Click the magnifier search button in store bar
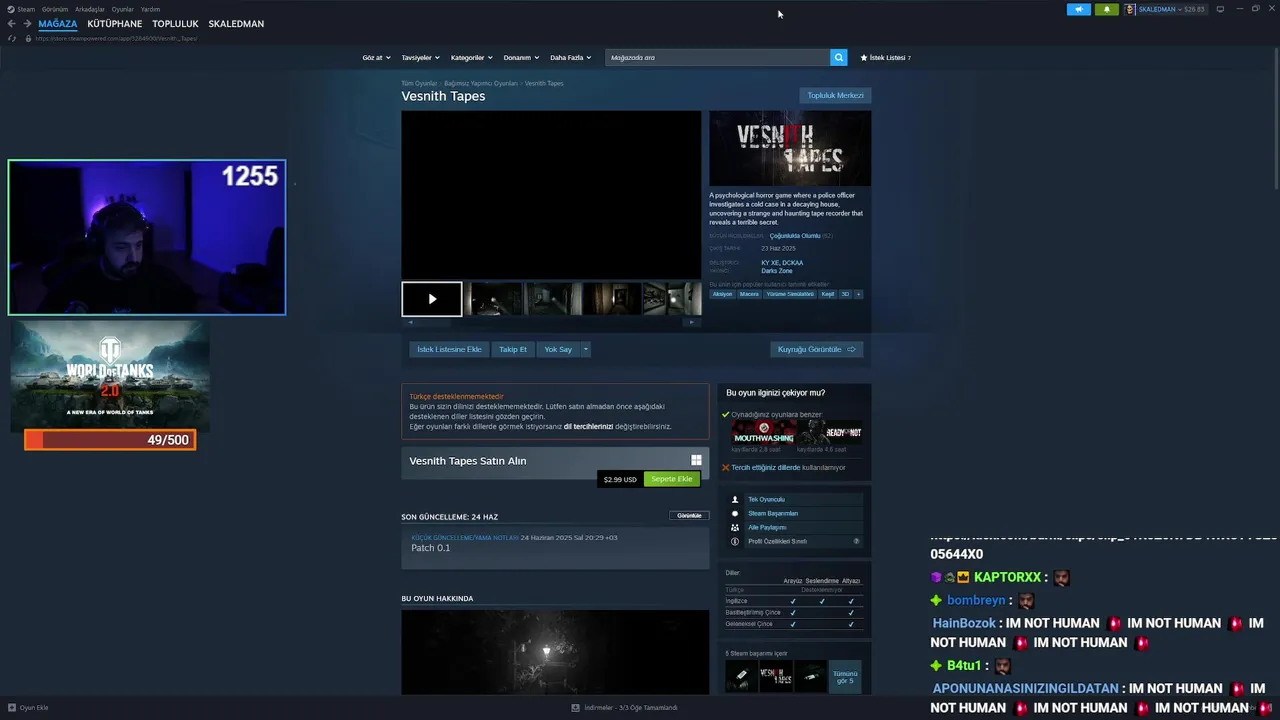 (x=838, y=58)
